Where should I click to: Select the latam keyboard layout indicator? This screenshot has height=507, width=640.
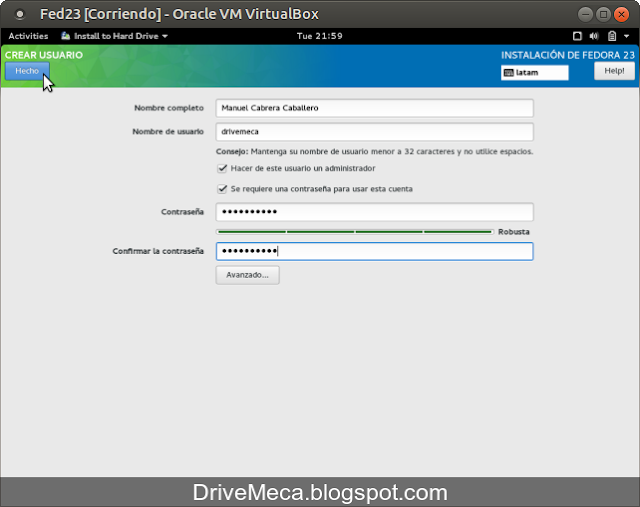pyautogui.click(x=534, y=73)
